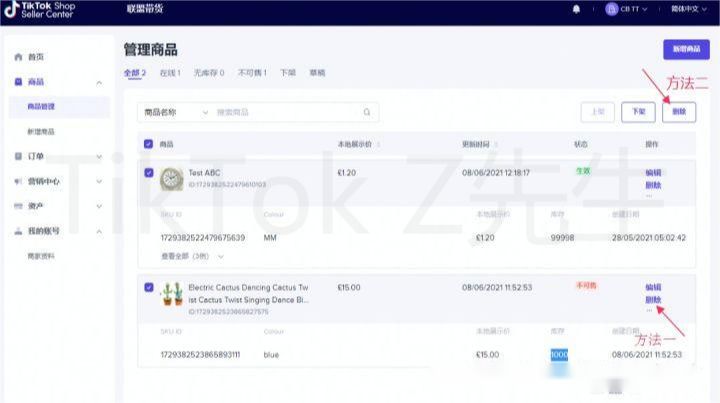Image resolution: width=720 pixels, height=403 pixels.
Task: Click SKU ID 1729382523865893111
Action: click(200, 355)
